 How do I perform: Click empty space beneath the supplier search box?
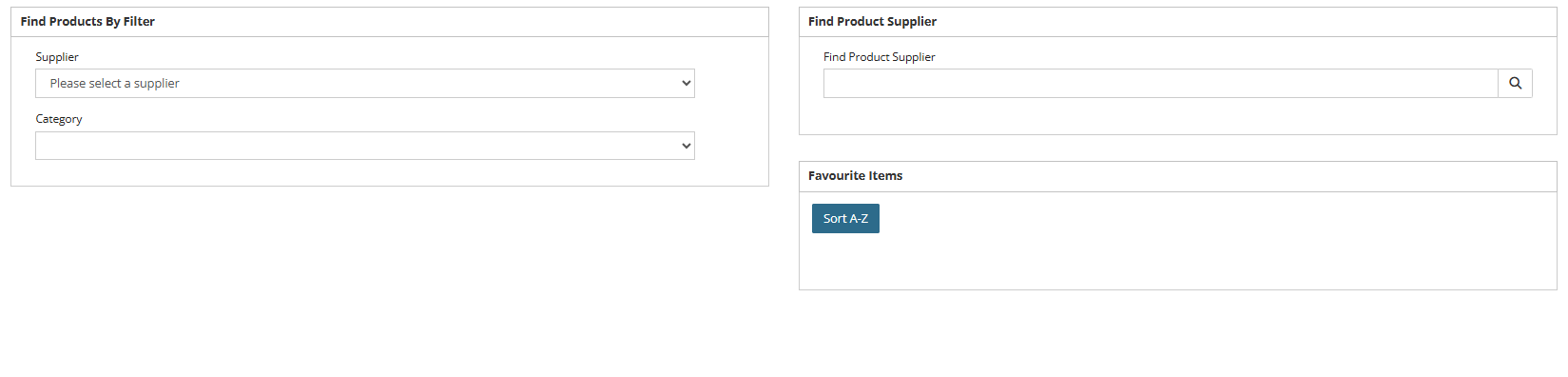click(x=1177, y=115)
